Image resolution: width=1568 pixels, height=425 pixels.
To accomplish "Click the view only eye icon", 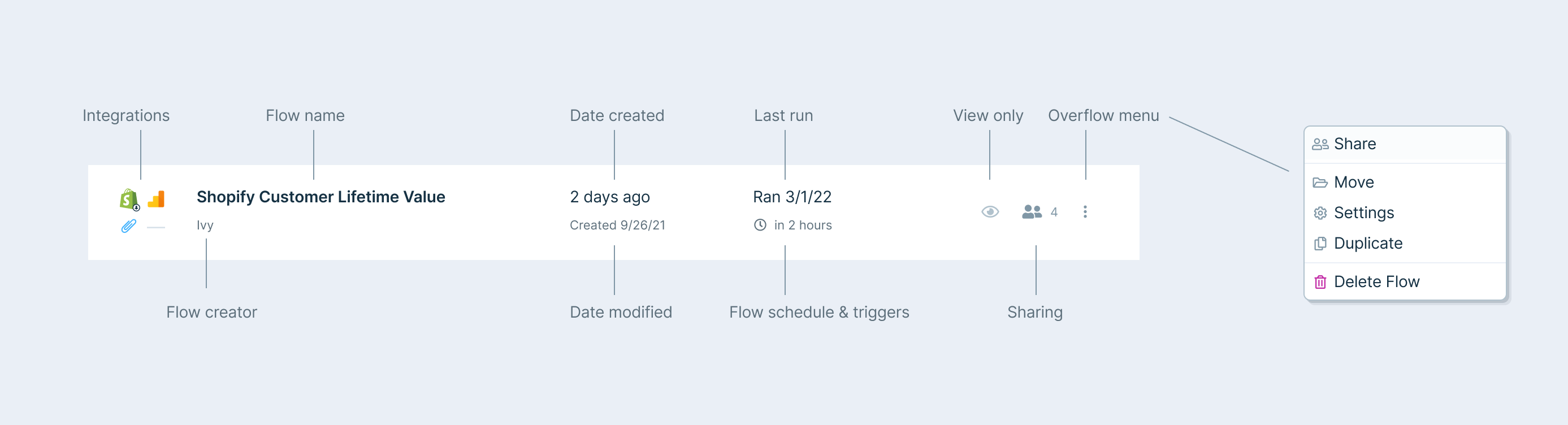I will [x=990, y=212].
